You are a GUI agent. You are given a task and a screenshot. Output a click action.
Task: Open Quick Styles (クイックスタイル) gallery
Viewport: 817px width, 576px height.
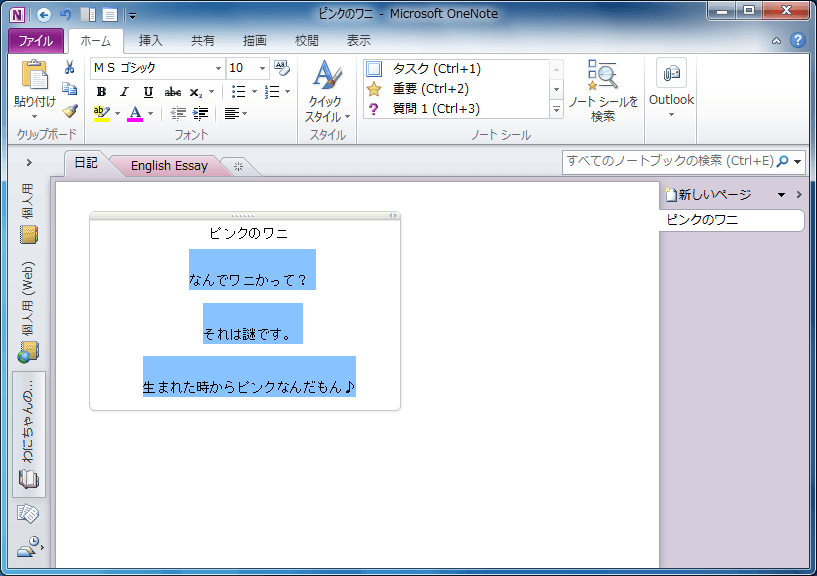[x=327, y=91]
